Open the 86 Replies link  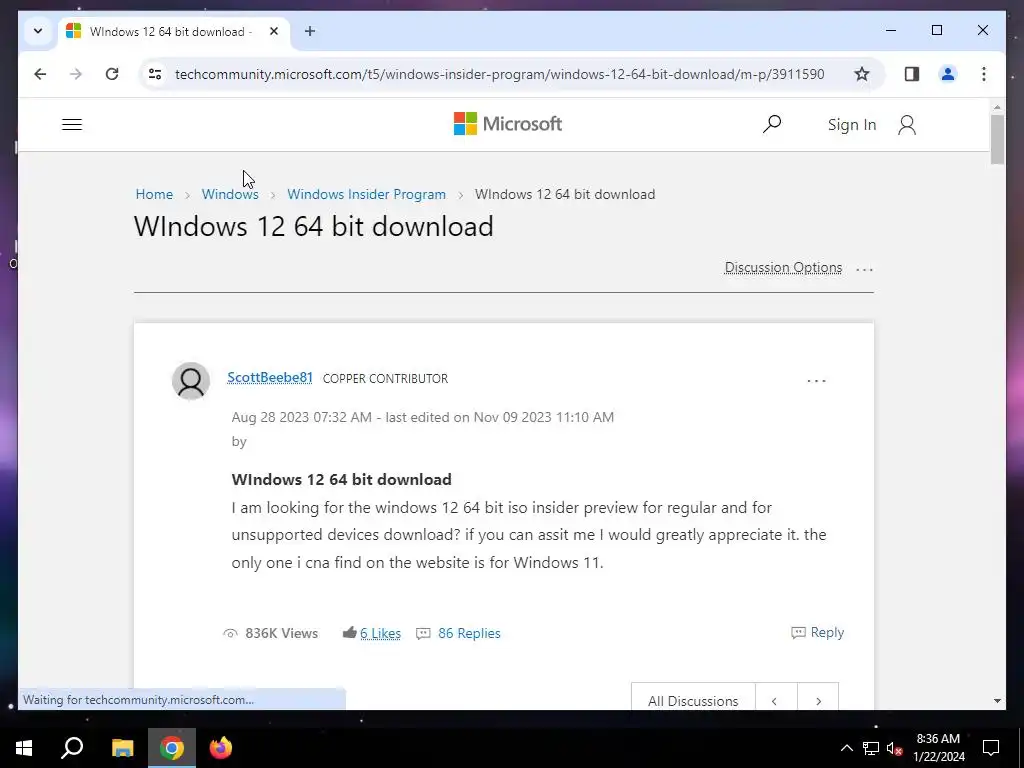[469, 633]
